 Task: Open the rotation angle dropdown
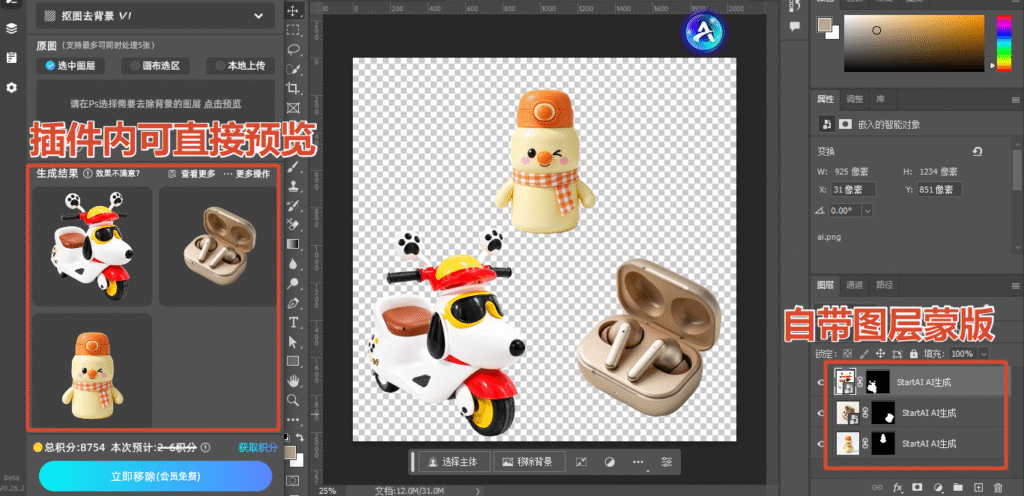(x=868, y=211)
